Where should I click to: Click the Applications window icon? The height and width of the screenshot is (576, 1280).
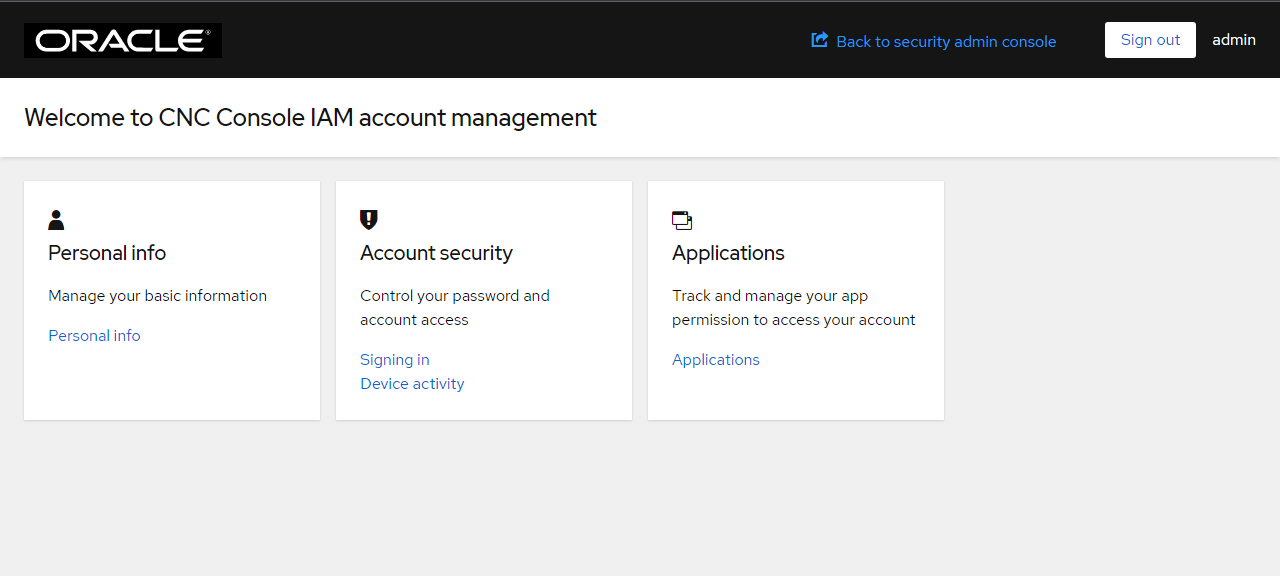pos(681,219)
